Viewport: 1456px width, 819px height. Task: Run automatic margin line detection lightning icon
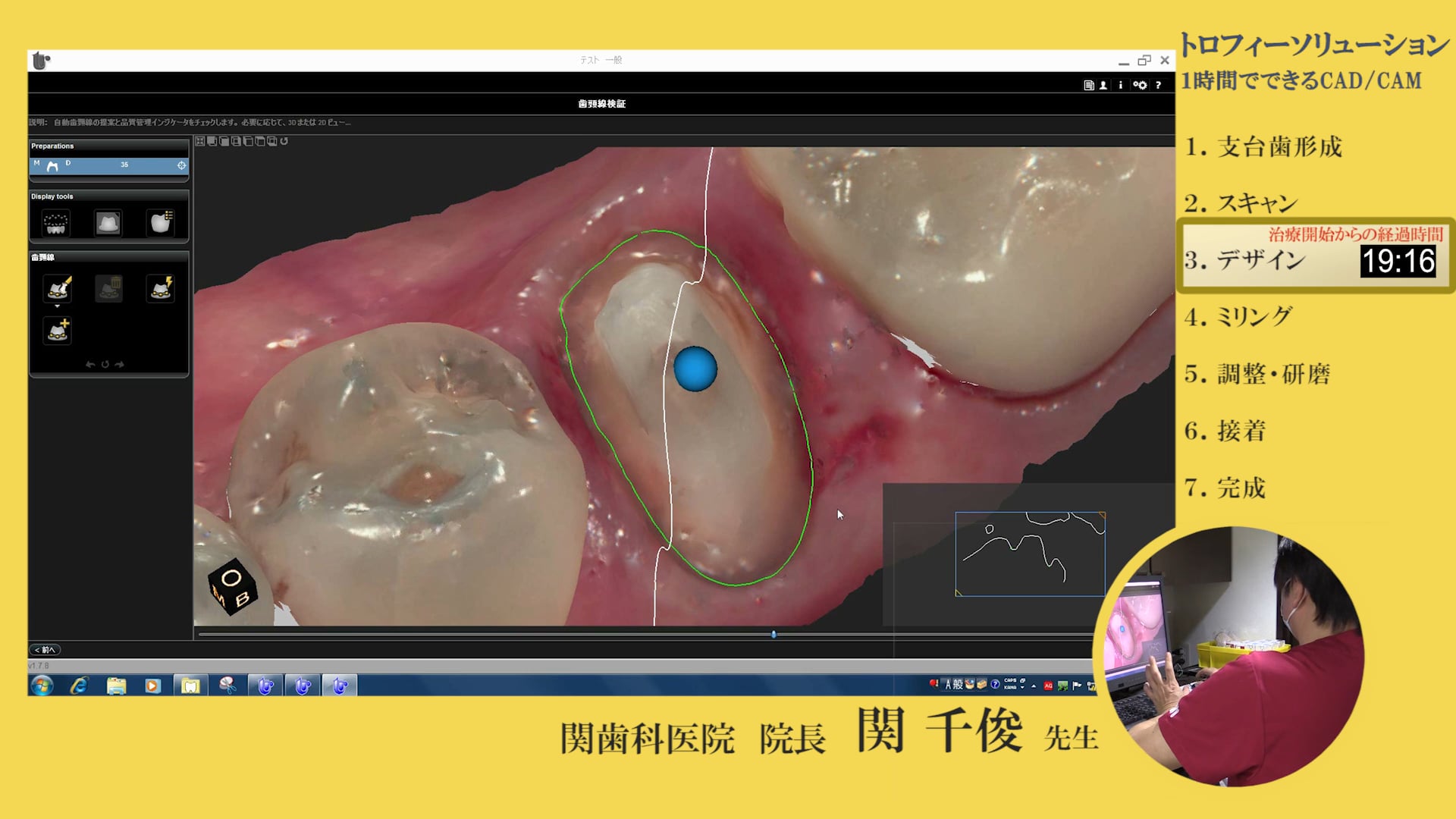pos(161,288)
